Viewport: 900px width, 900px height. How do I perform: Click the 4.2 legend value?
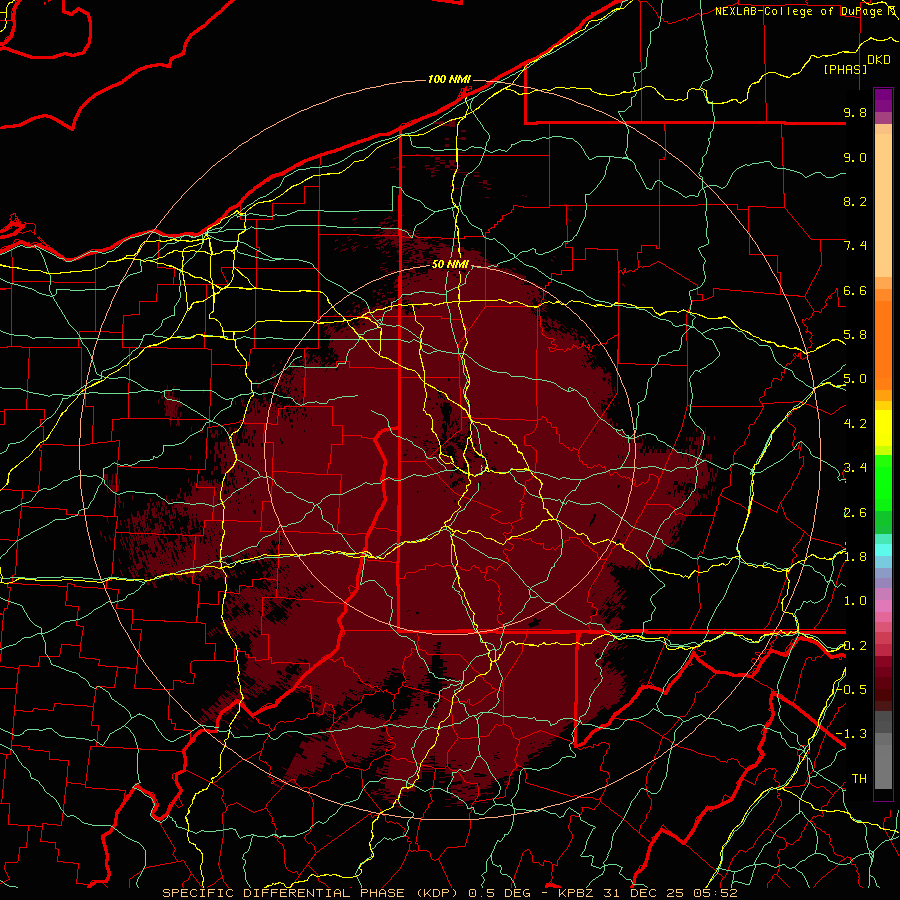coord(855,424)
